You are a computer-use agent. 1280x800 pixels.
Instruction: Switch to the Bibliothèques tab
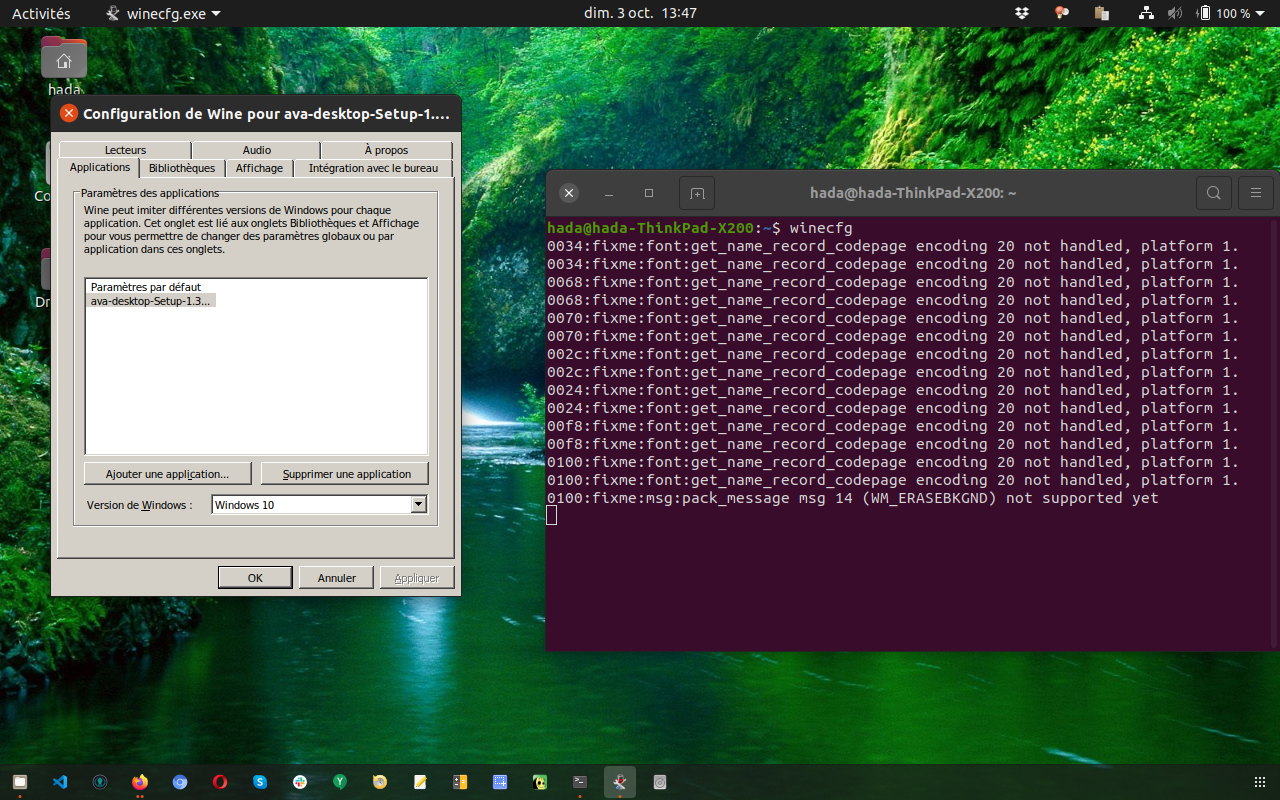tap(182, 168)
